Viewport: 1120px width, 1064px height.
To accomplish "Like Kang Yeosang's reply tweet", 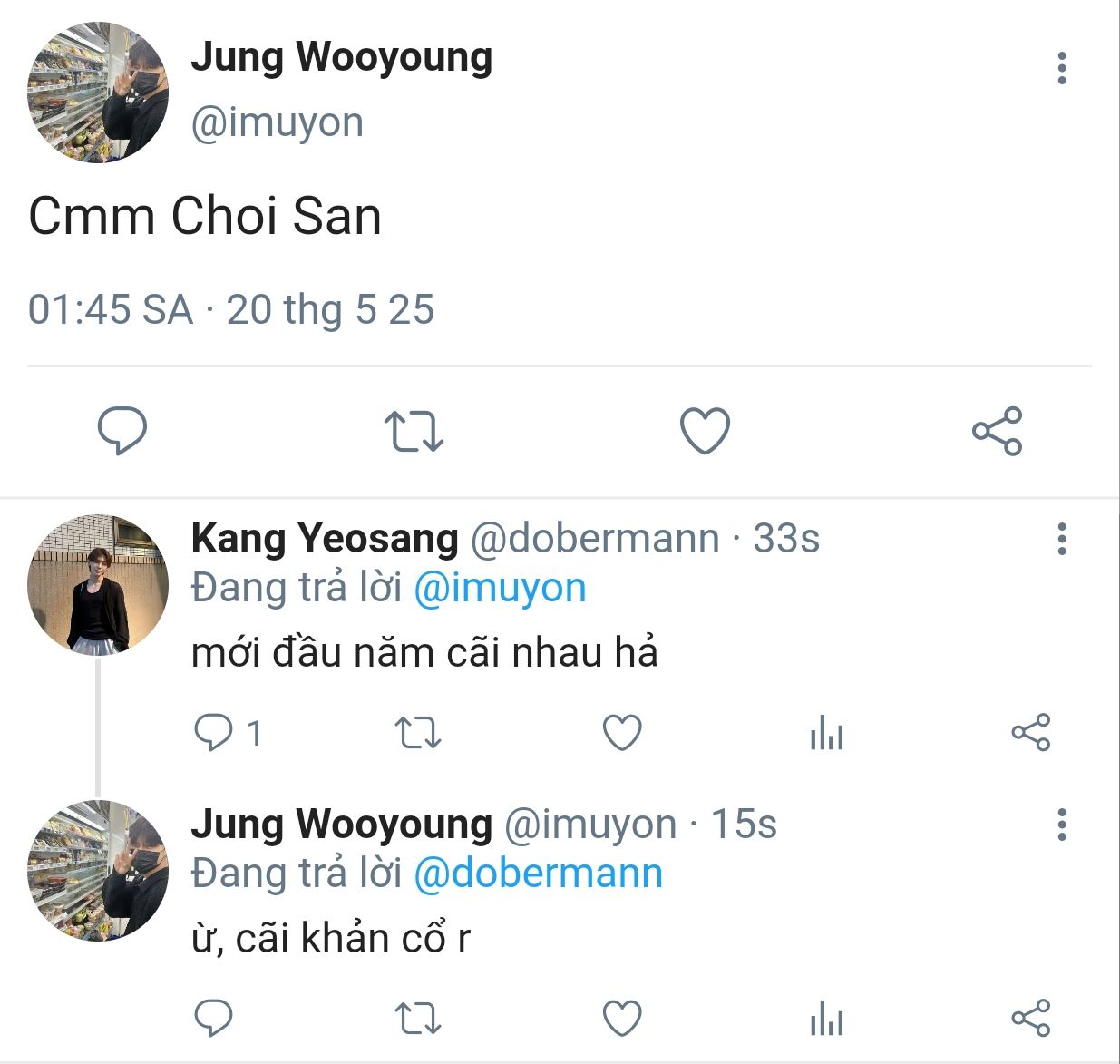I will 622,733.
